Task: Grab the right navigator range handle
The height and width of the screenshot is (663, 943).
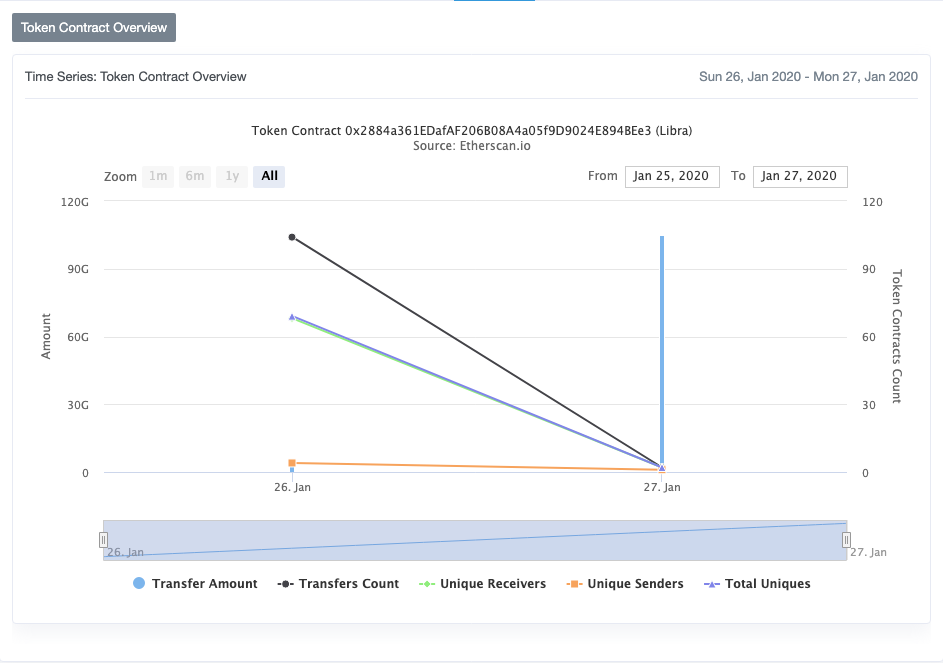Action: [x=846, y=540]
